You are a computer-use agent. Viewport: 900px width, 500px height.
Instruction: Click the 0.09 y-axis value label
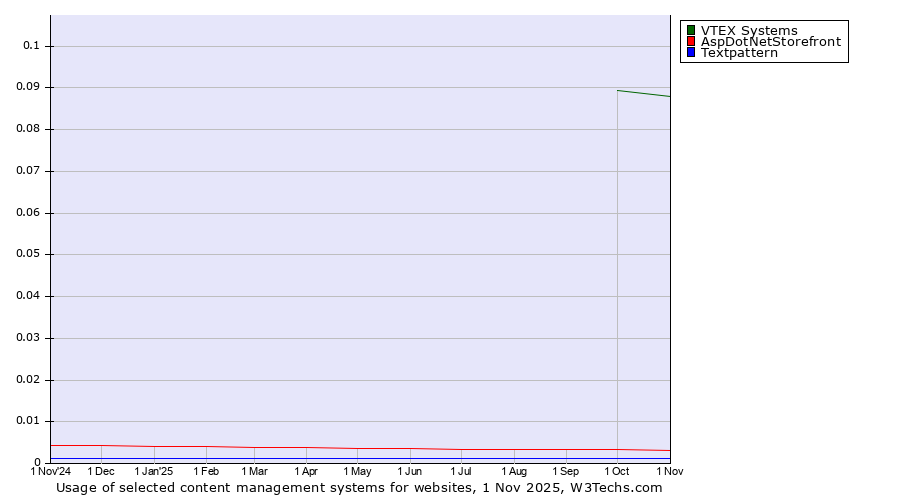pyautogui.click(x=28, y=87)
